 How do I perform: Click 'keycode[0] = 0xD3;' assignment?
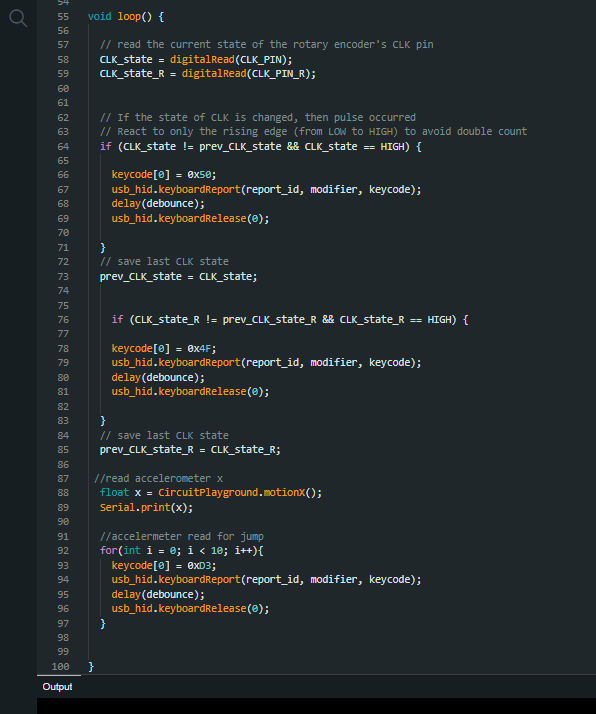click(x=164, y=566)
